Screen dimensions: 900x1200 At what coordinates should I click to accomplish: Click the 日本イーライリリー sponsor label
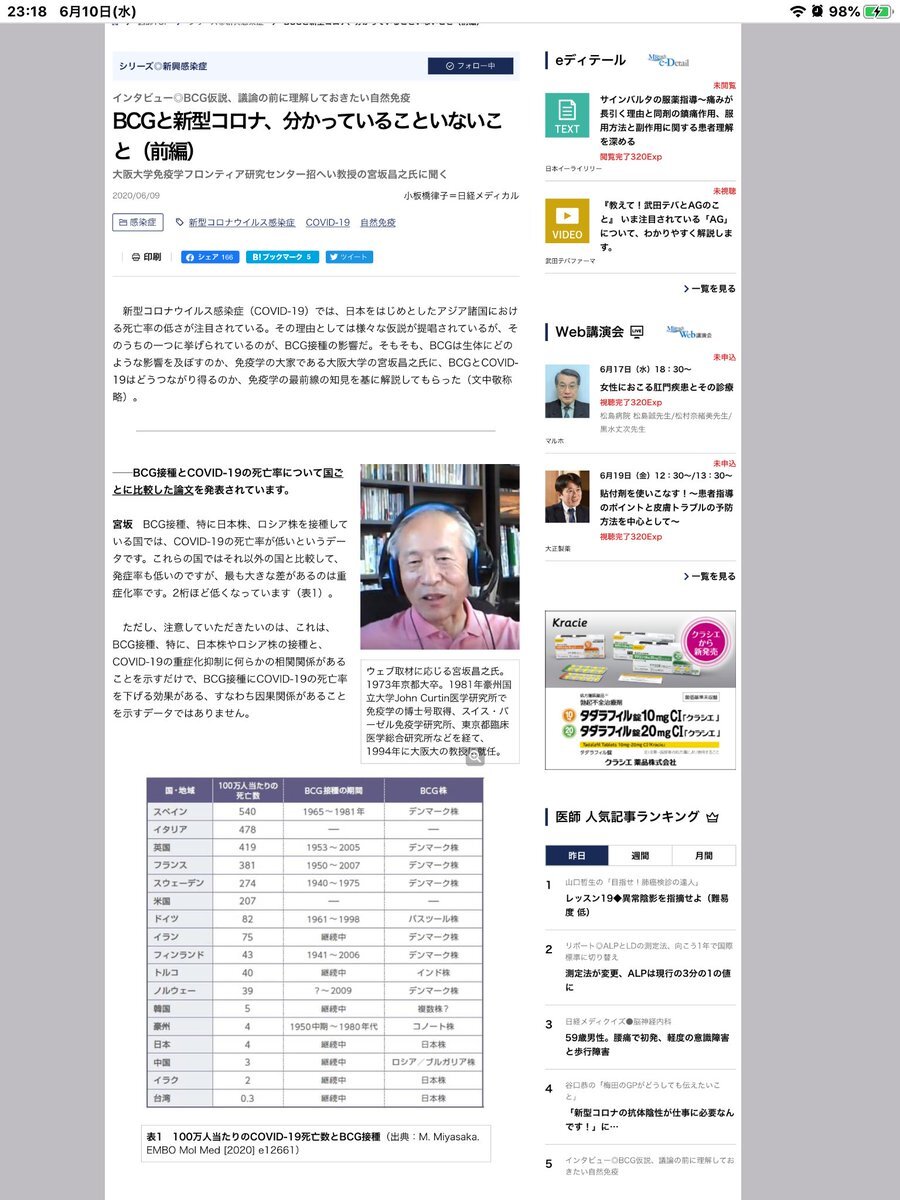(574, 169)
